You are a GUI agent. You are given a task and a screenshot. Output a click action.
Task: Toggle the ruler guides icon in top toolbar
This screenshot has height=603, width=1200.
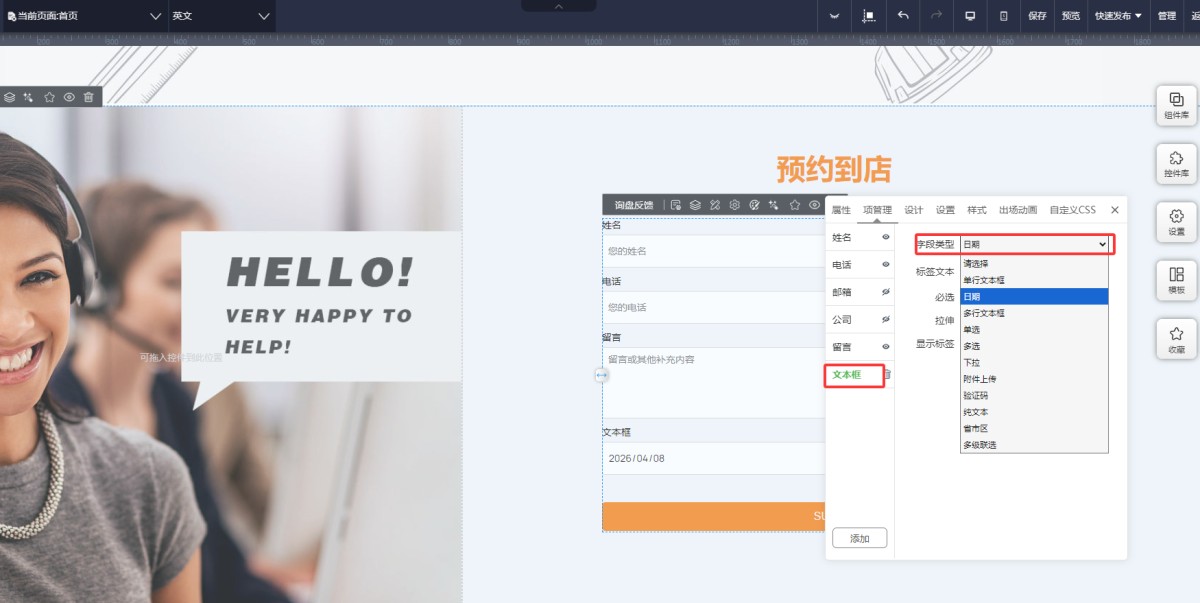(x=869, y=16)
